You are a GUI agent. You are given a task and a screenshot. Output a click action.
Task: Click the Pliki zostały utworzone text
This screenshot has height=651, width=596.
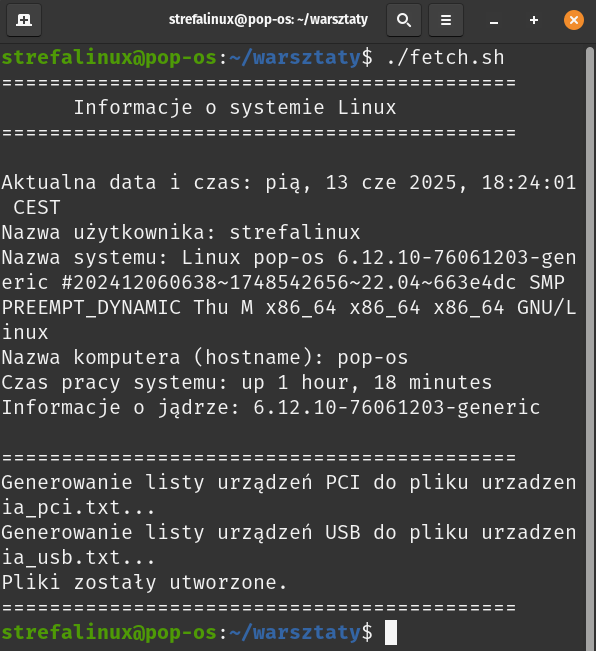click(144, 582)
